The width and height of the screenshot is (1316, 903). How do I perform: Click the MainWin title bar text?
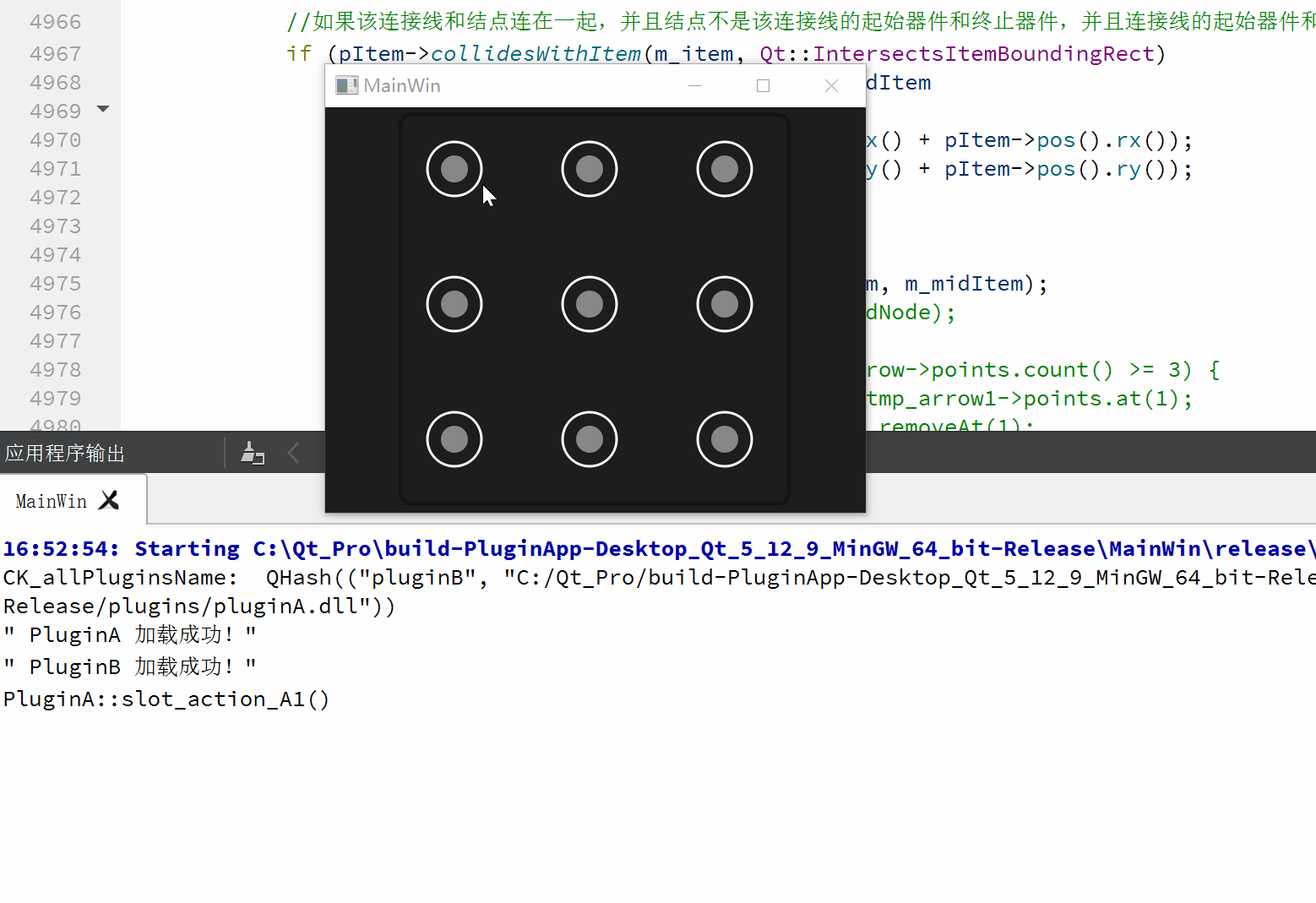(402, 85)
